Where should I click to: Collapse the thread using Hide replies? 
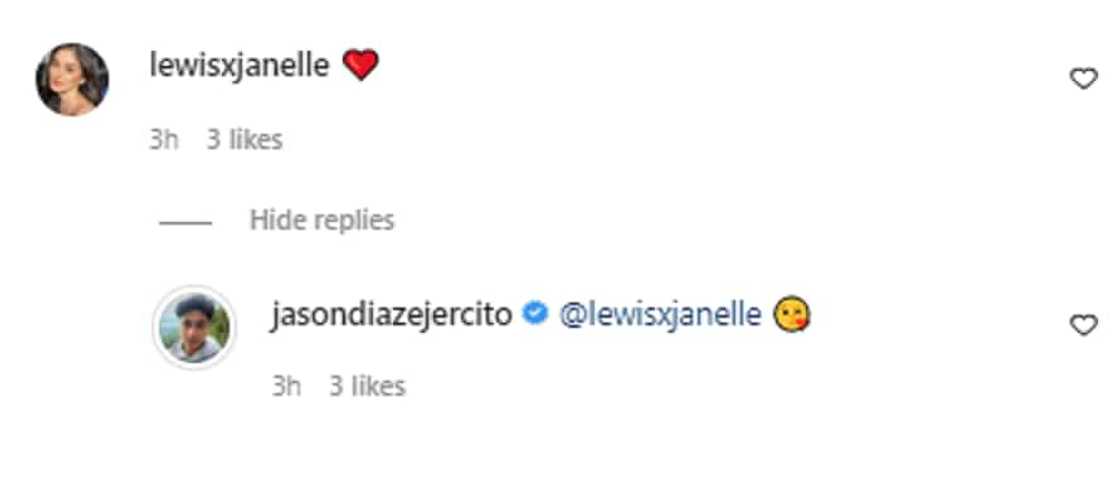pyautogui.click(x=321, y=220)
